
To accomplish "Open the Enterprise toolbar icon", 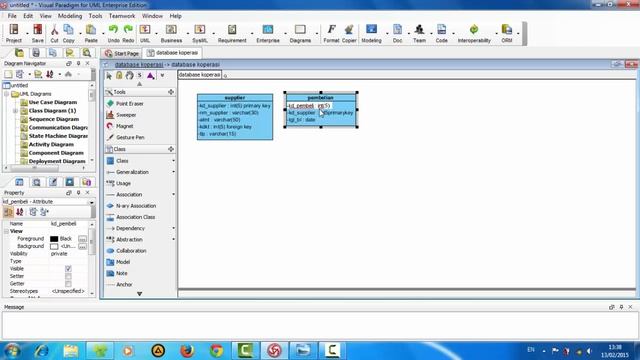I will (x=268, y=33).
